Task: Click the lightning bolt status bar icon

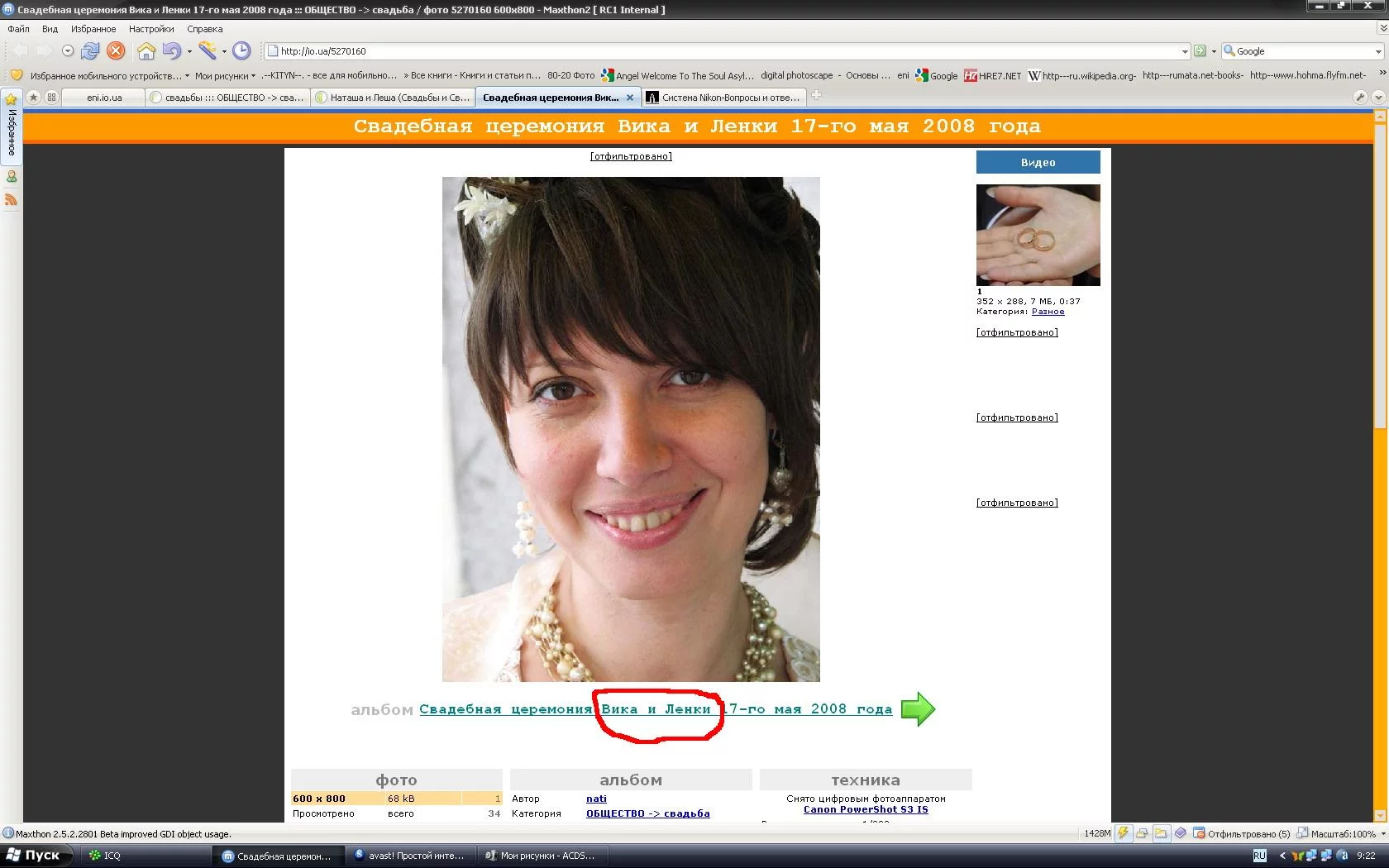Action: coord(1123,833)
